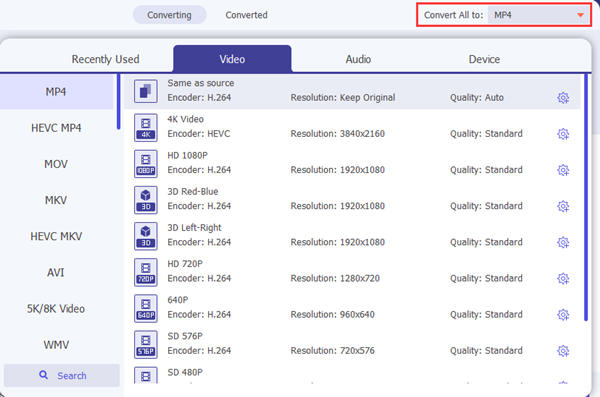Switch to the Device tab
The width and height of the screenshot is (600, 397).
click(484, 59)
